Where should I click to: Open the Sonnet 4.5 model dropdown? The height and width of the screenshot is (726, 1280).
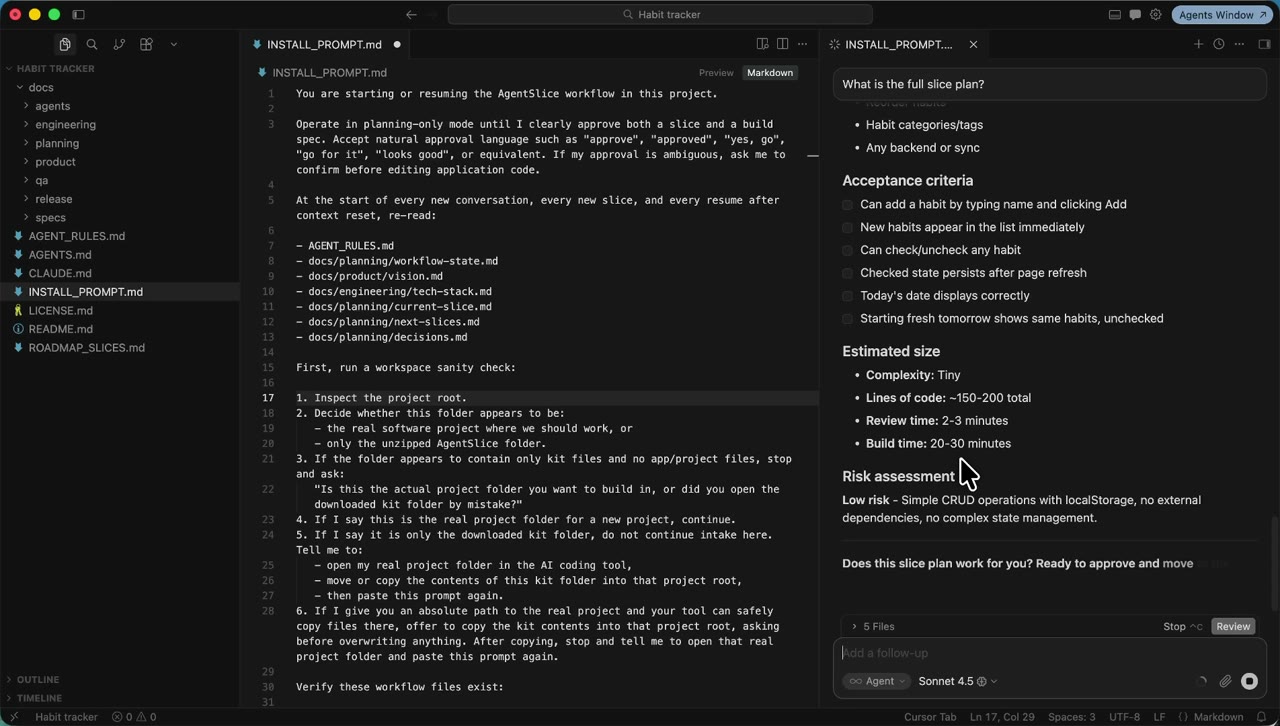coord(957,681)
